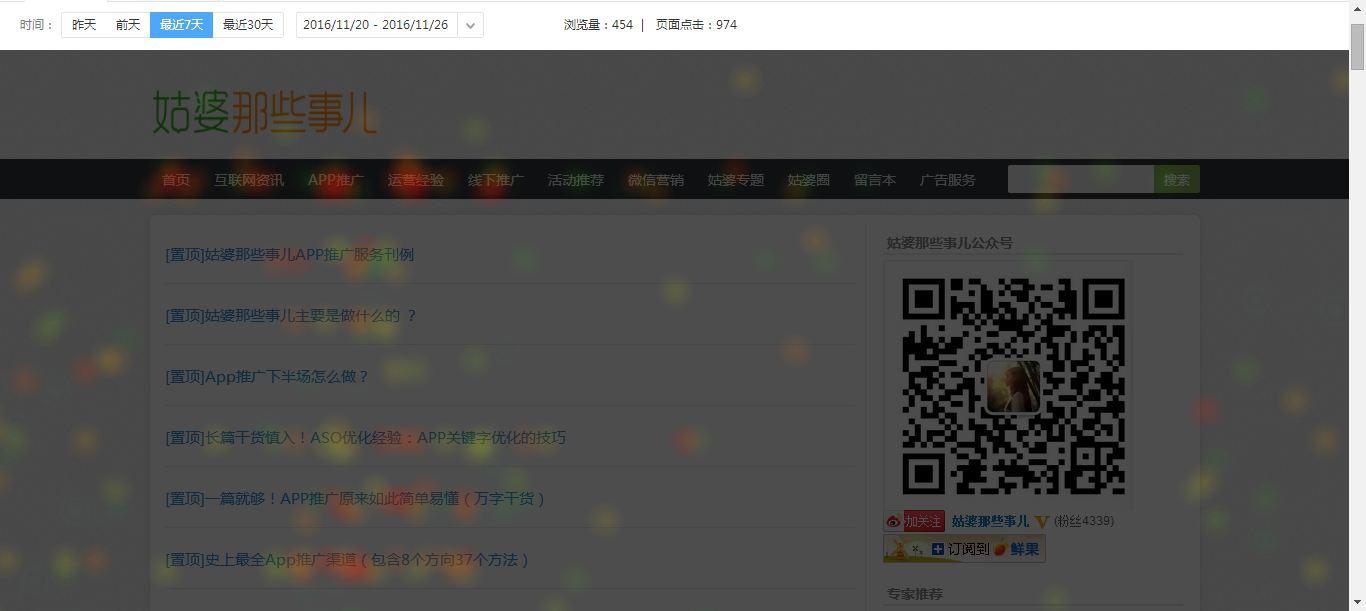Click the 浏览量：454 statistic
Viewport: 1366px width, 611px height.
[x=598, y=25]
